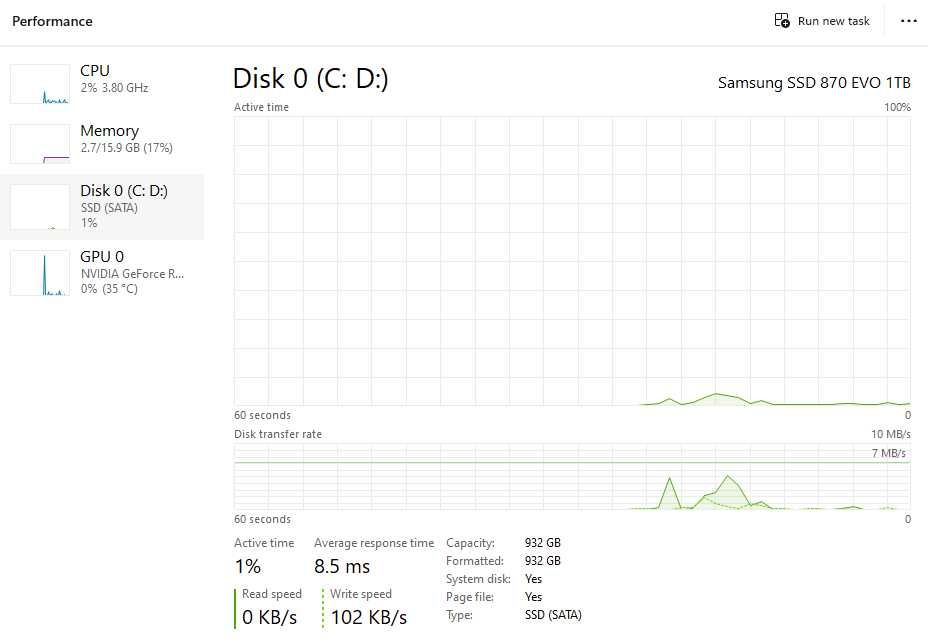Screen dimensions: 928x642
Task: Click the Performance page heading
Action: click(x=52, y=21)
